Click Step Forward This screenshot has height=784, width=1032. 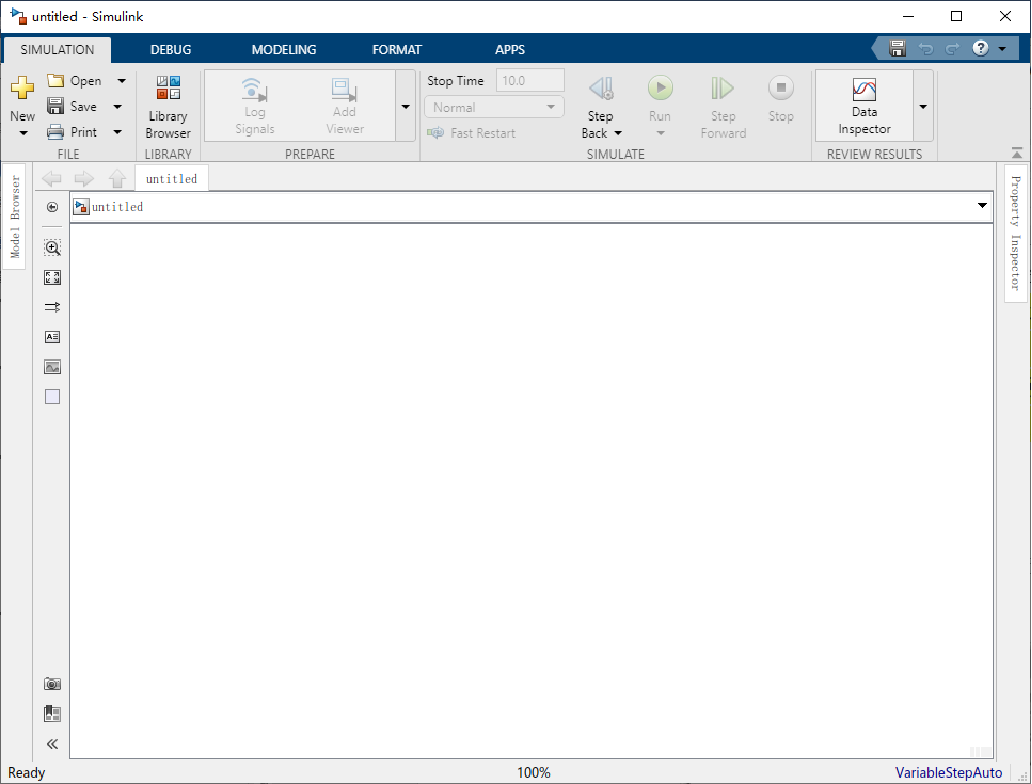723,107
